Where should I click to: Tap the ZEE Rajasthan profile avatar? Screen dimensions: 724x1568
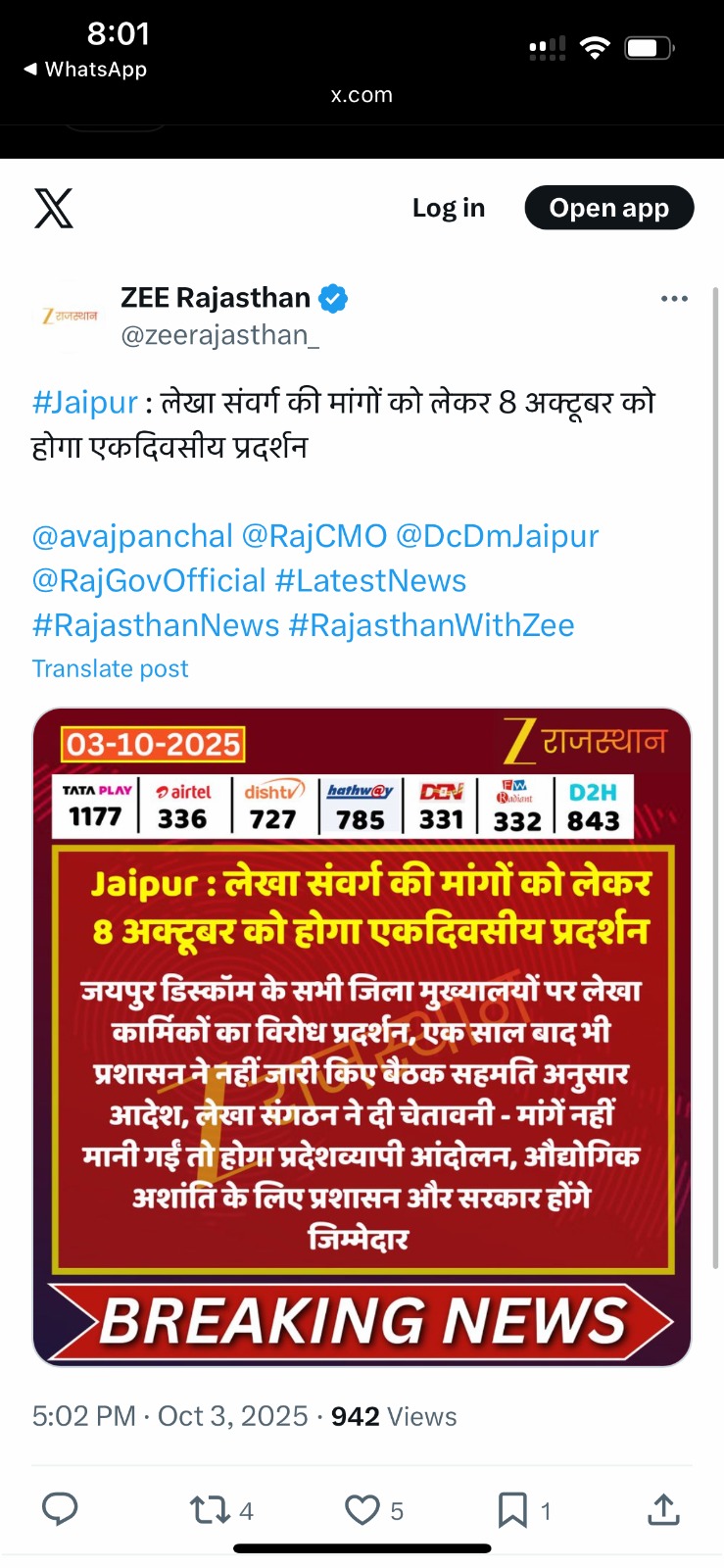pos(70,316)
